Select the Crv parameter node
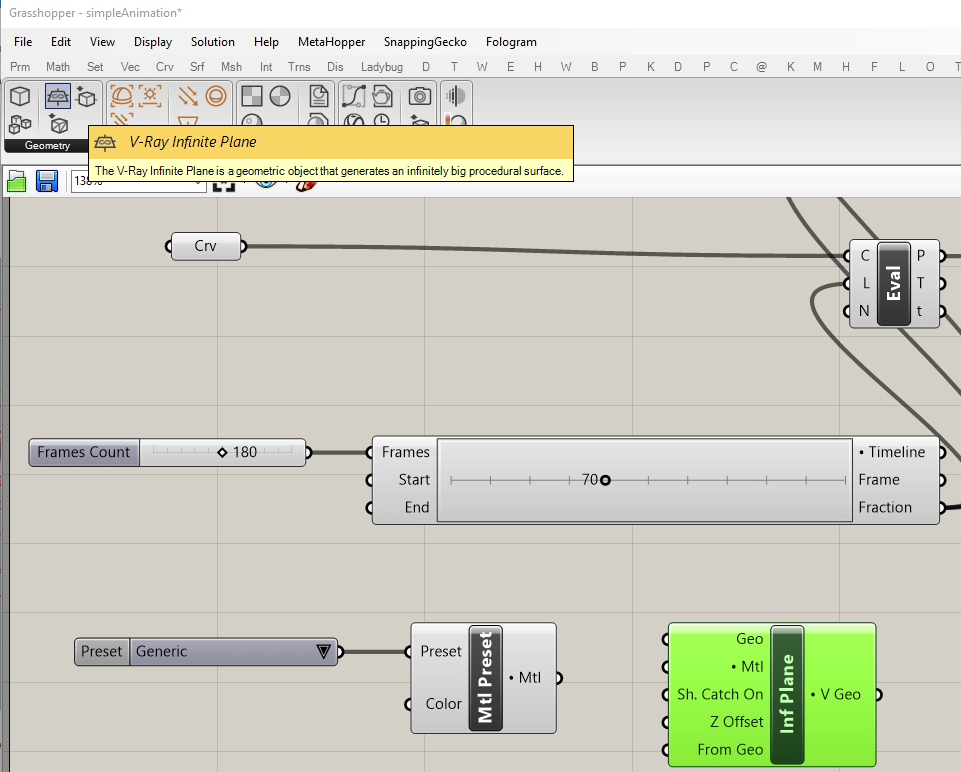 [205, 246]
